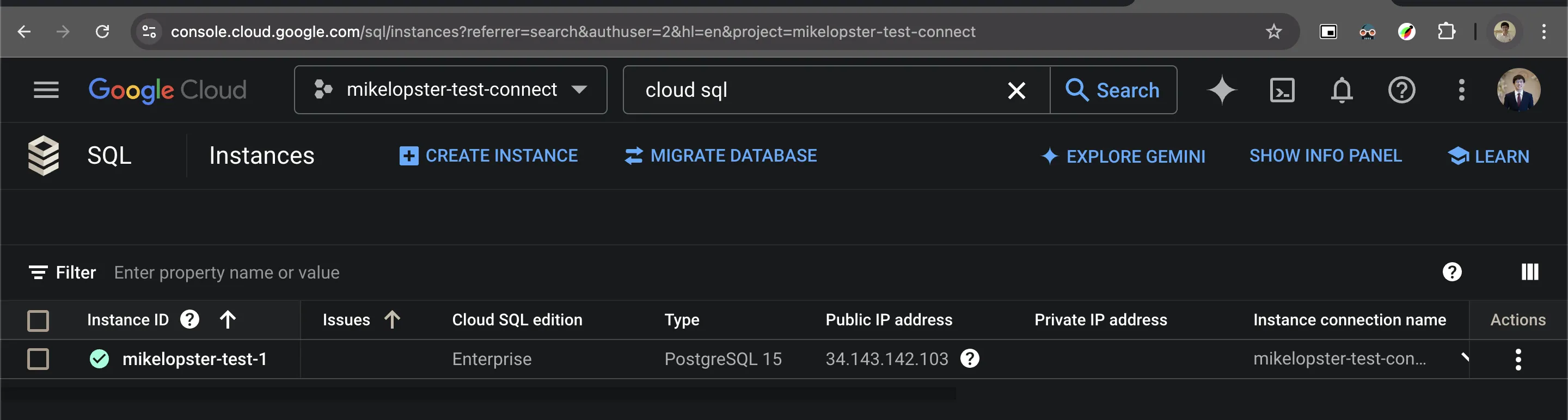
Task: Click the IP address 34.143.142.103
Action: [x=886, y=359]
